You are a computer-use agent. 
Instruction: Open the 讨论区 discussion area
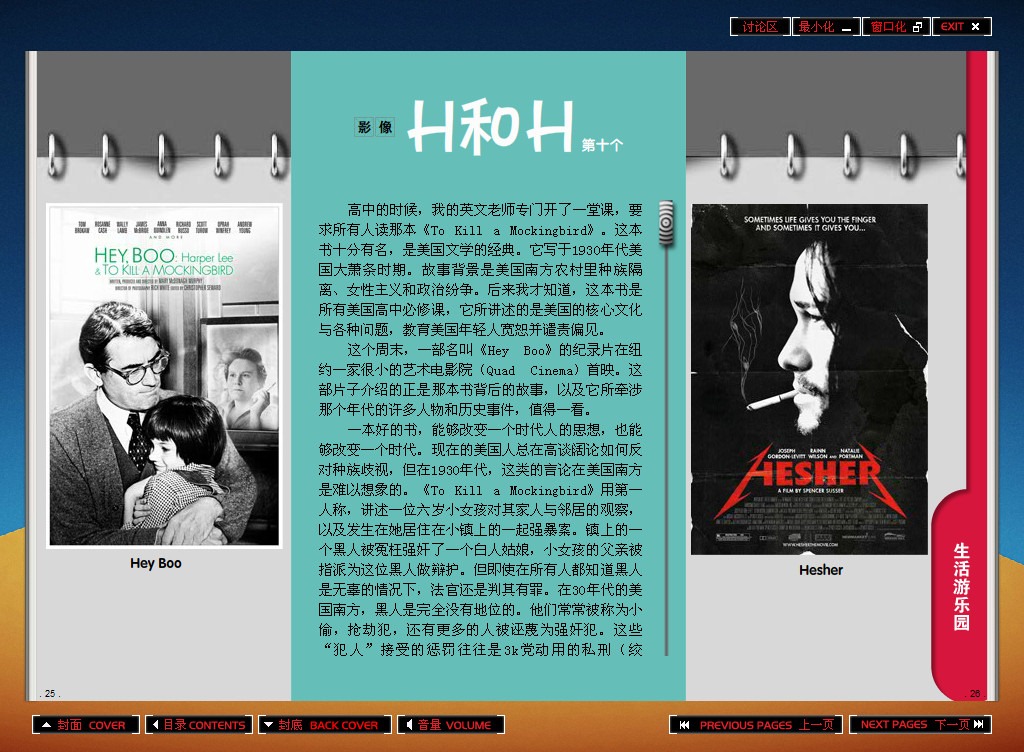pyautogui.click(x=760, y=27)
